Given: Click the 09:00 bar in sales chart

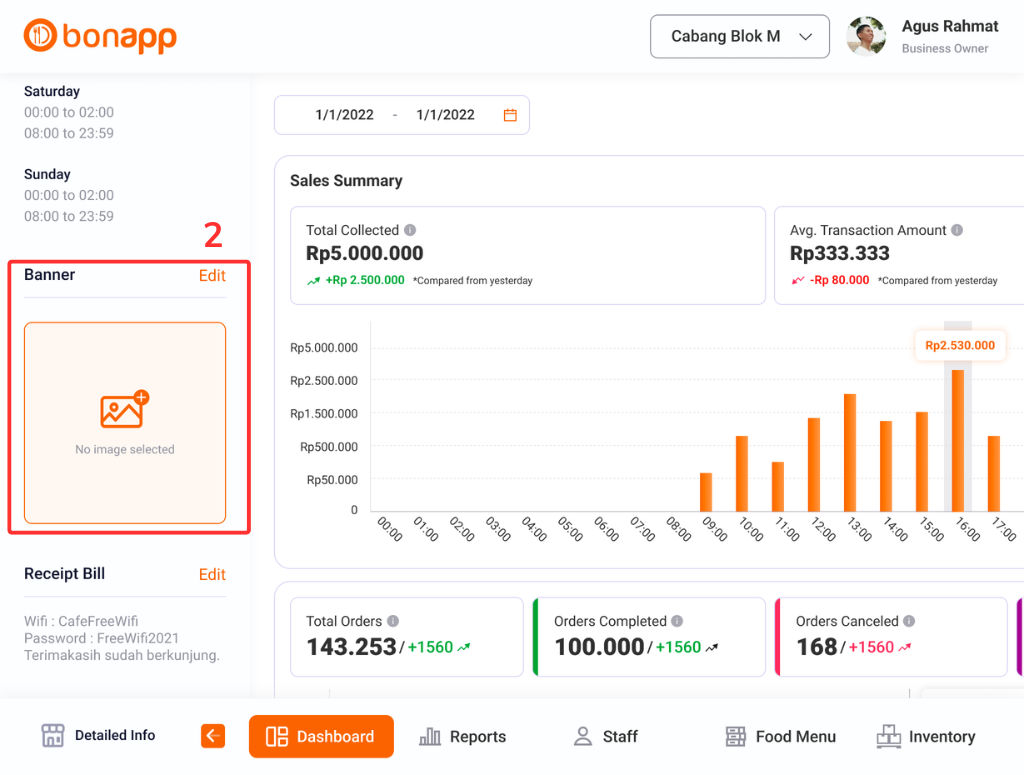Looking at the screenshot, I should pyautogui.click(x=706, y=492).
